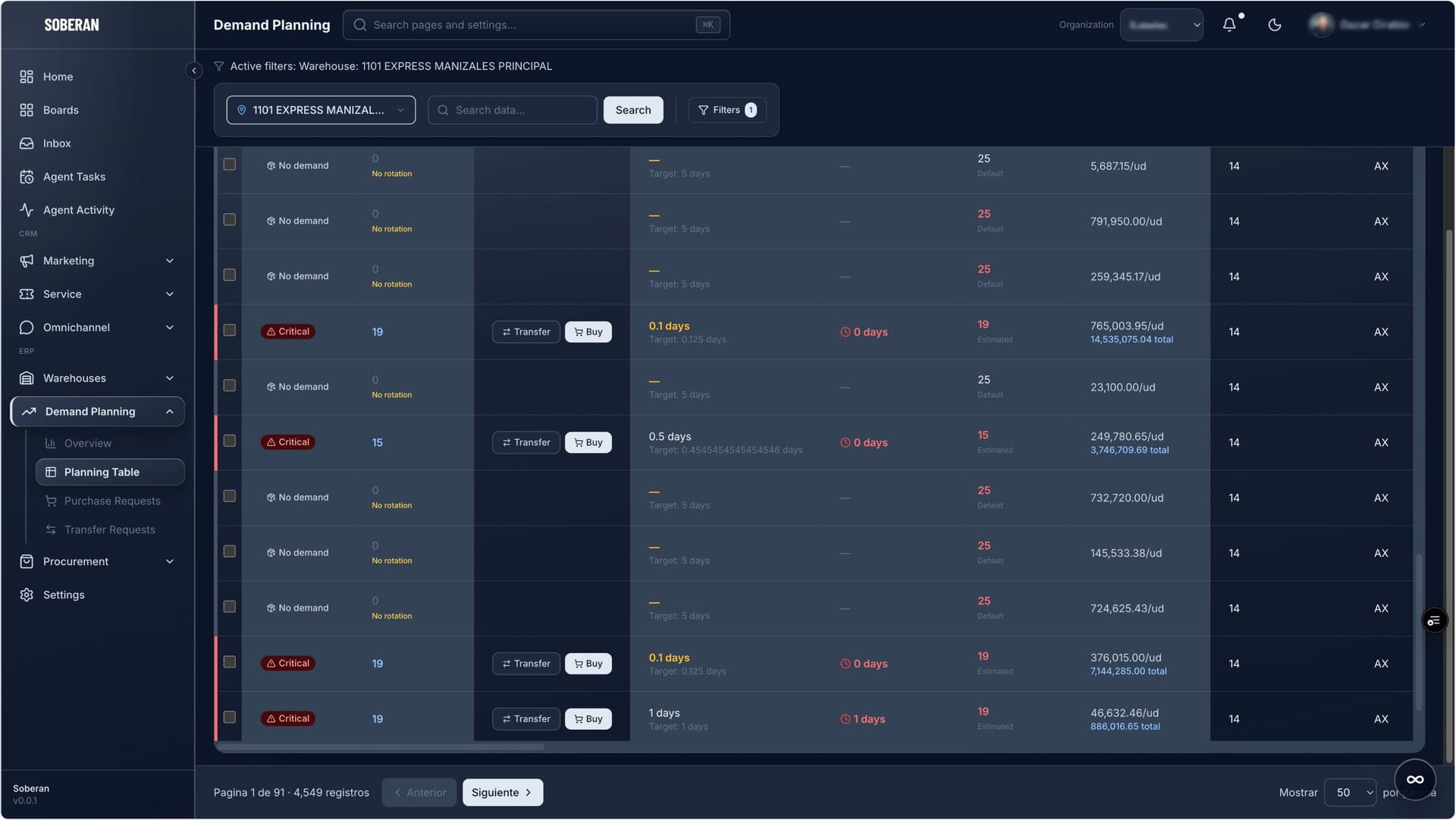Check the row with price 259,345.17/ud
The height and width of the screenshot is (820, 1456).
(229, 275)
